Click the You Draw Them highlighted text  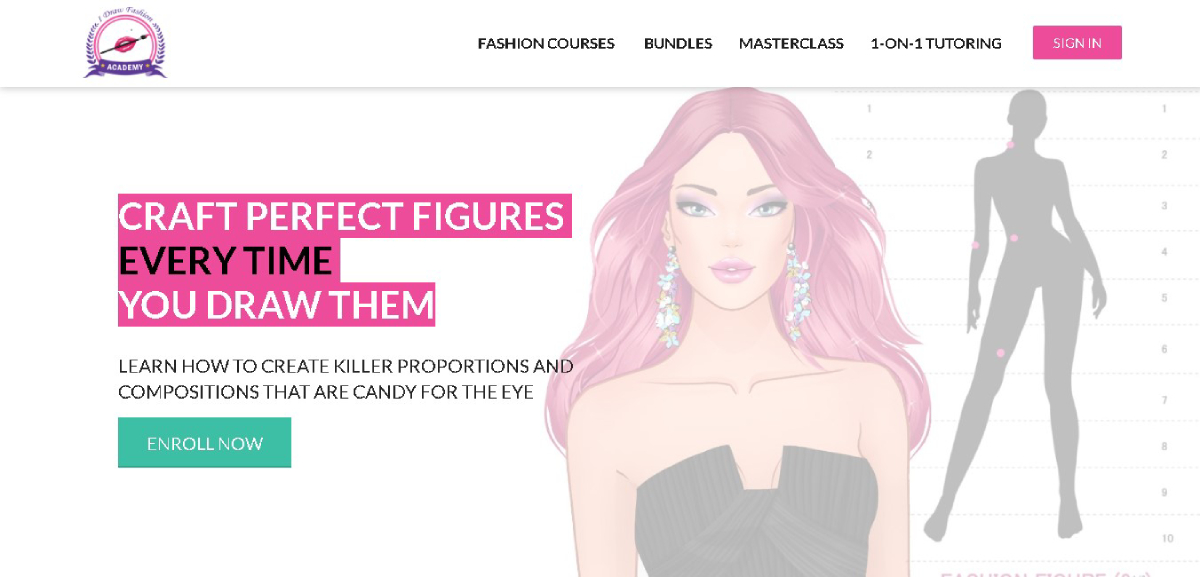pos(277,304)
